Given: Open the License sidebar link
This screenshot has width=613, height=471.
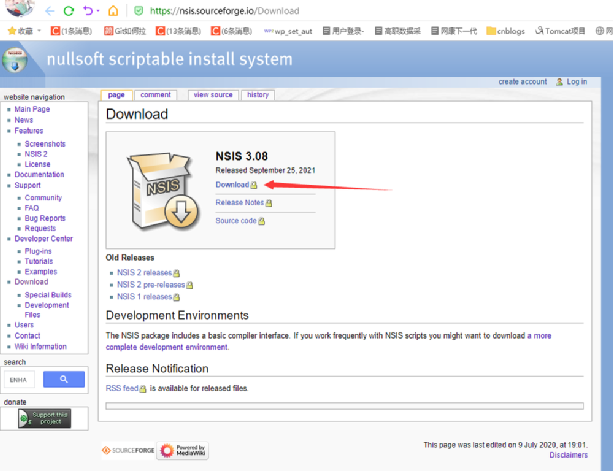Looking at the screenshot, I should [x=38, y=164].
